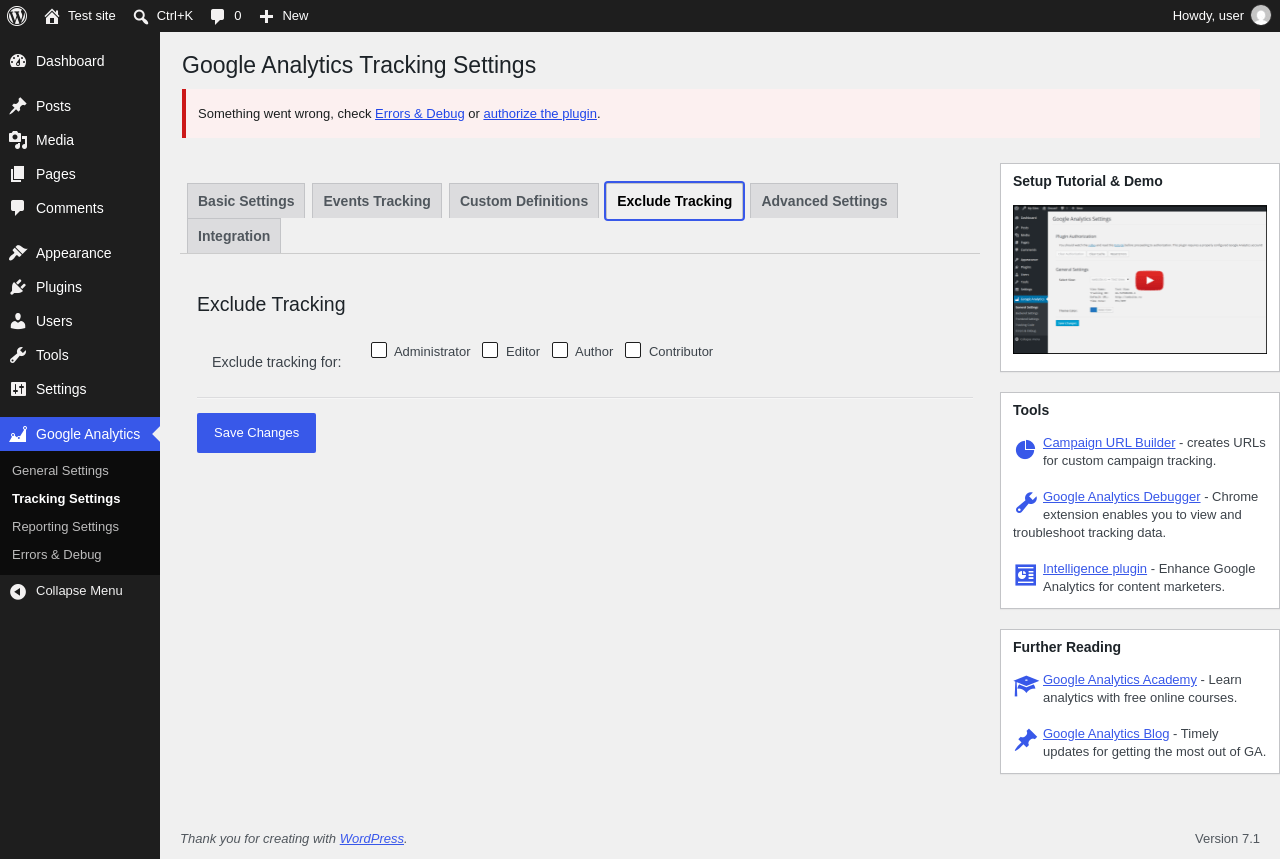Click the Version 7.1 footer text
Viewport: 1280px width, 859px height.
tap(1227, 839)
